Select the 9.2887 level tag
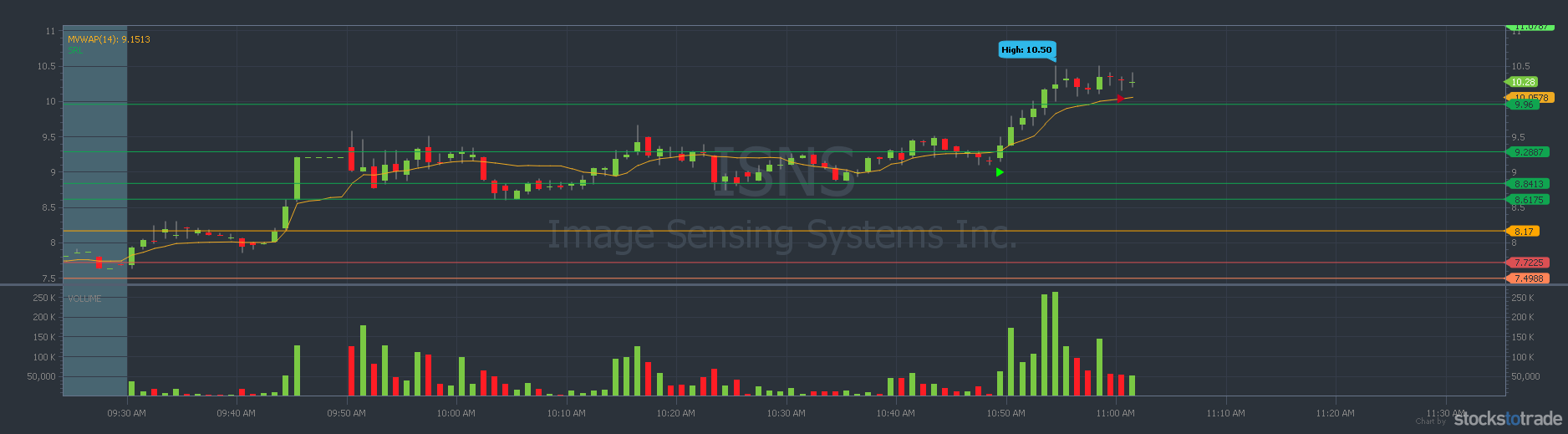 click(1527, 152)
